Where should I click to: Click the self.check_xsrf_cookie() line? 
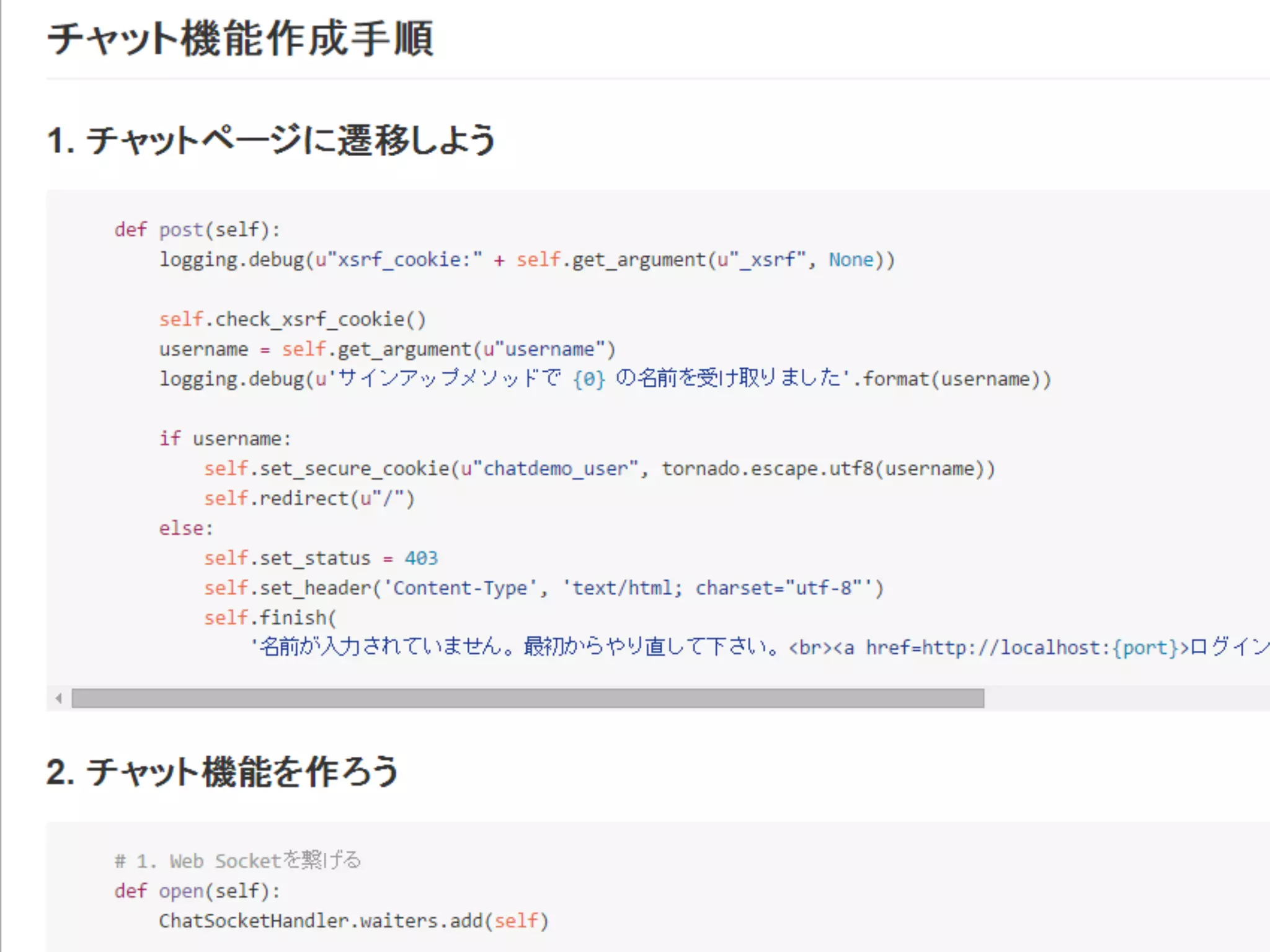[x=292, y=319]
